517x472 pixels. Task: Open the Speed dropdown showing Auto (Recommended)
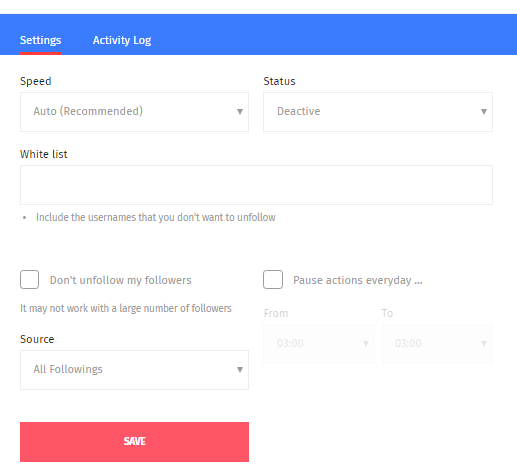click(x=134, y=112)
